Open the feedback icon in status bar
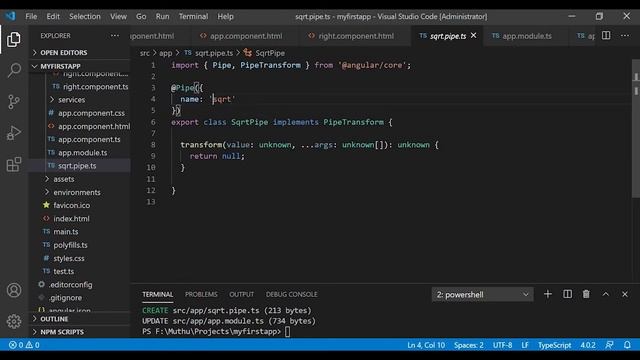This screenshot has height=360, width=640. [x=609, y=345]
